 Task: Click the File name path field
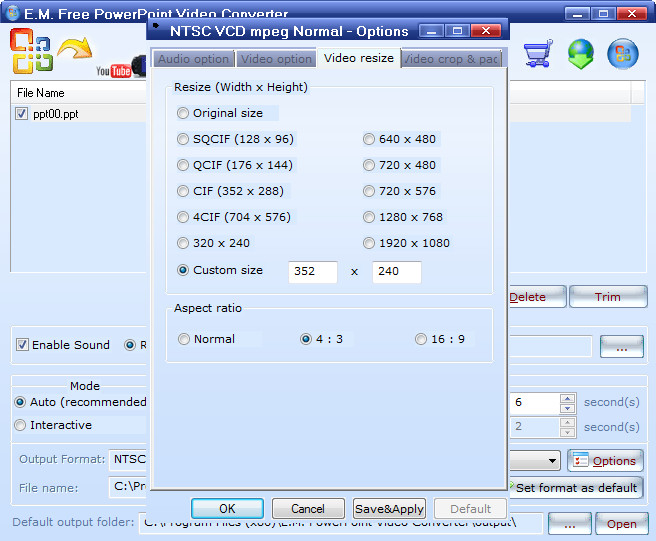[x=128, y=487]
